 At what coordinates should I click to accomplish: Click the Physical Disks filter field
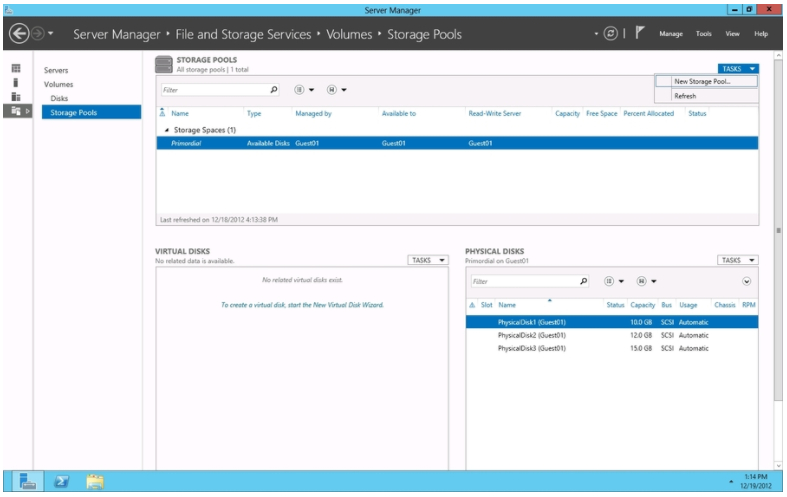pyautogui.click(x=524, y=282)
